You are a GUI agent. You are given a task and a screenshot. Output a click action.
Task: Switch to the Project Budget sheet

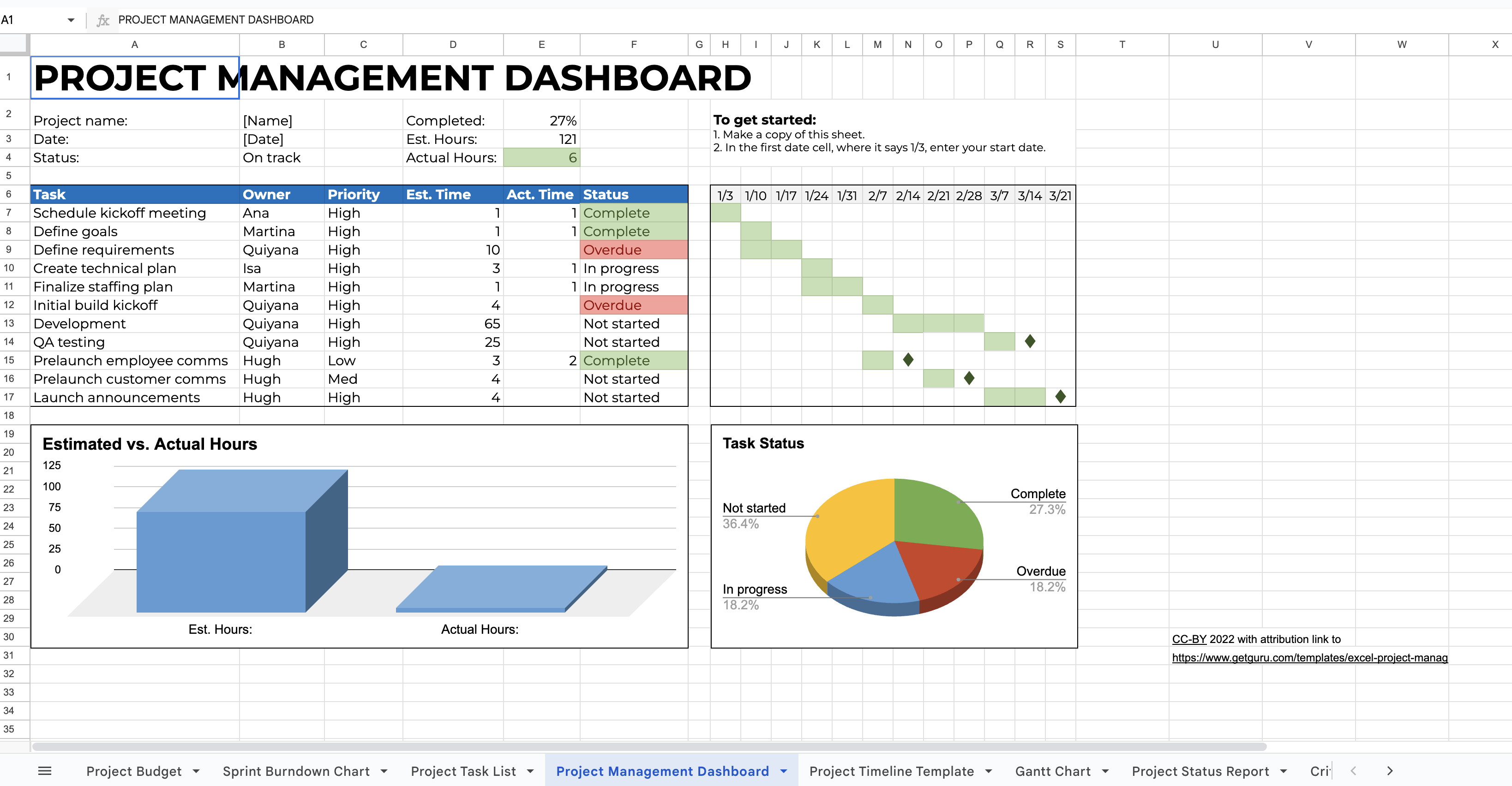pos(134,771)
